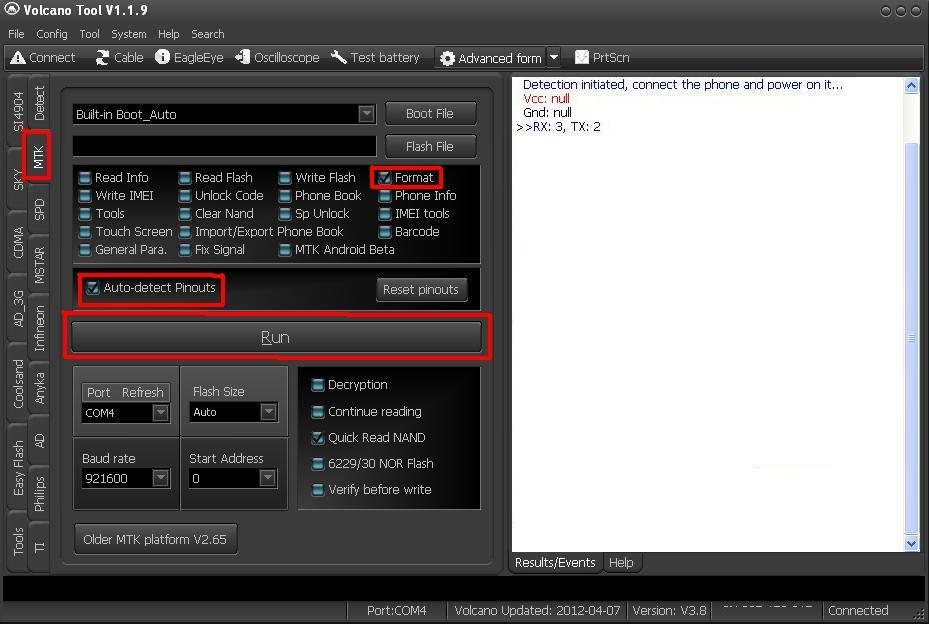Expand the Flash Size Auto dropdown
This screenshot has height=624, width=929.
[x=268, y=411]
